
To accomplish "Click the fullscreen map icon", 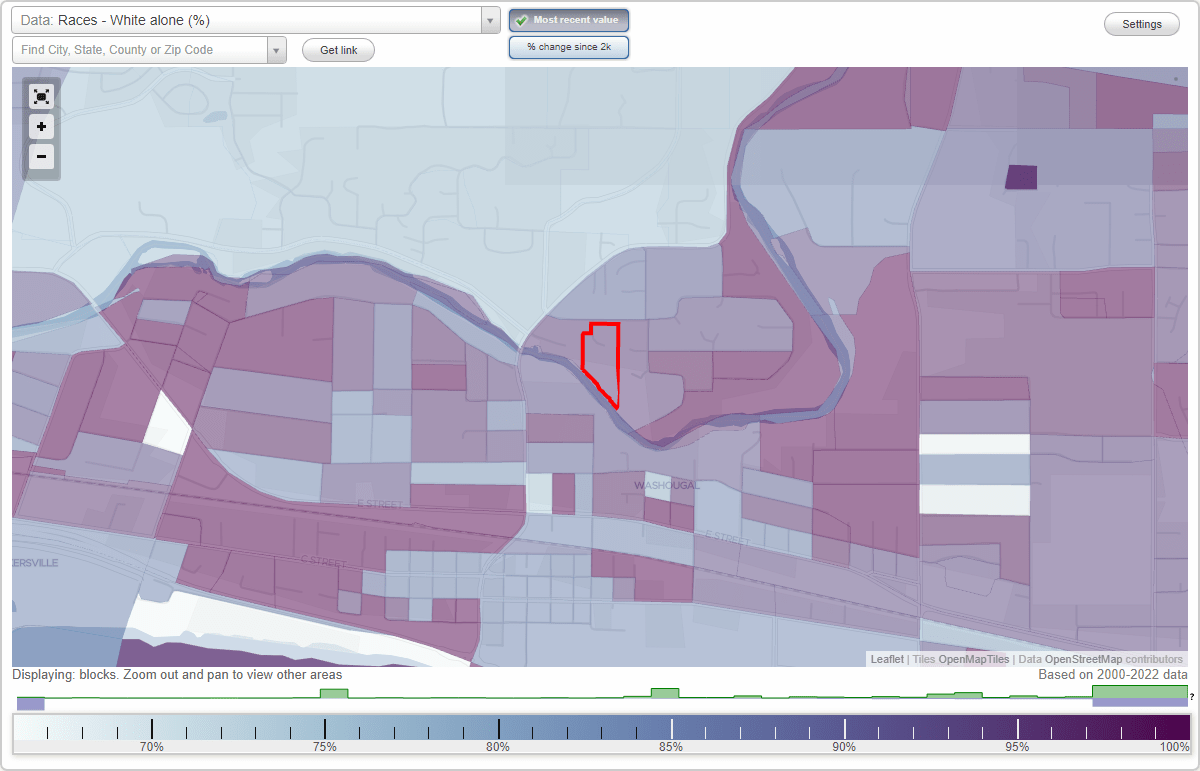I will click(x=41, y=96).
